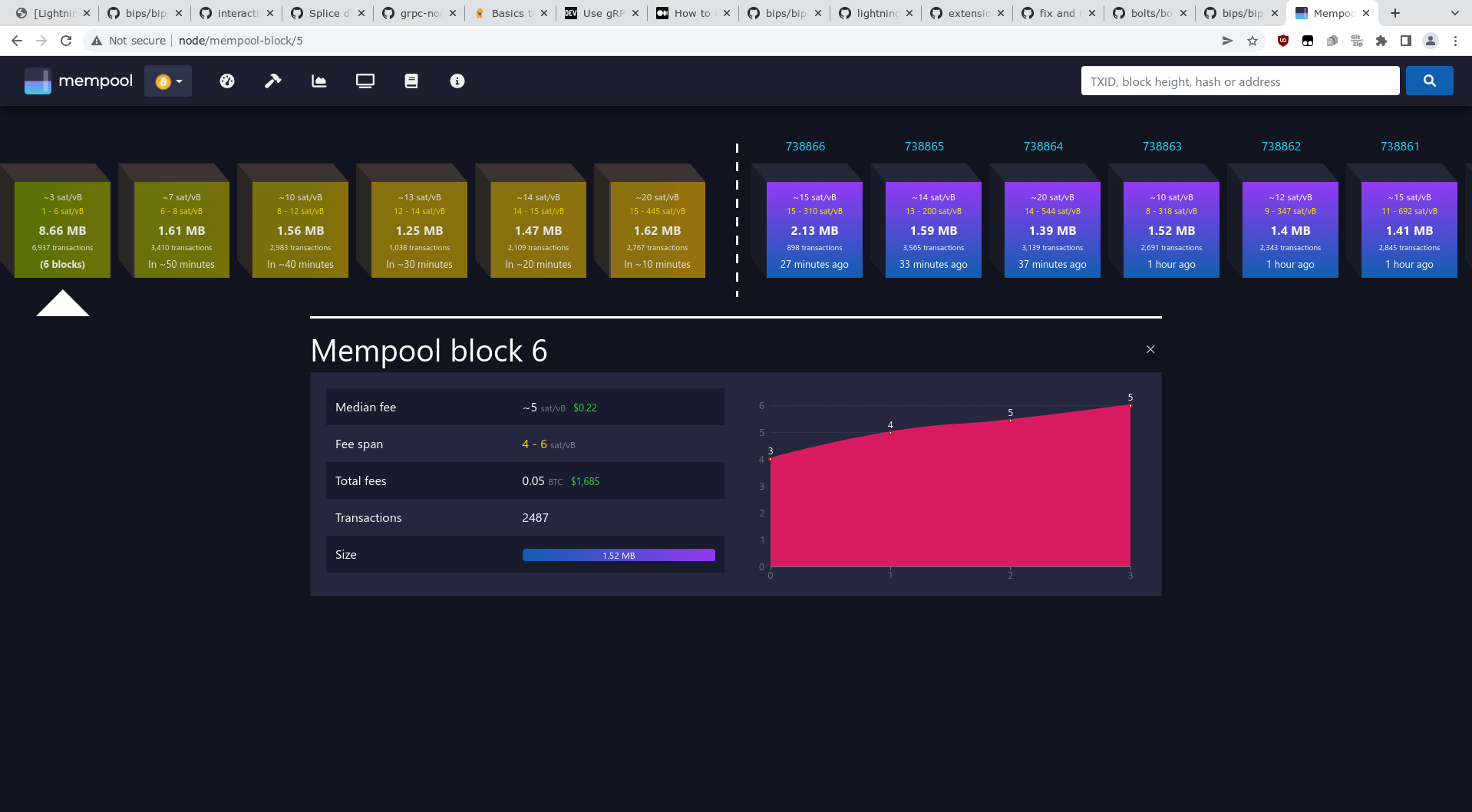This screenshot has width=1472, height=812.
Task: Switch to the Basics browser tab
Action: click(x=512, y=13)
